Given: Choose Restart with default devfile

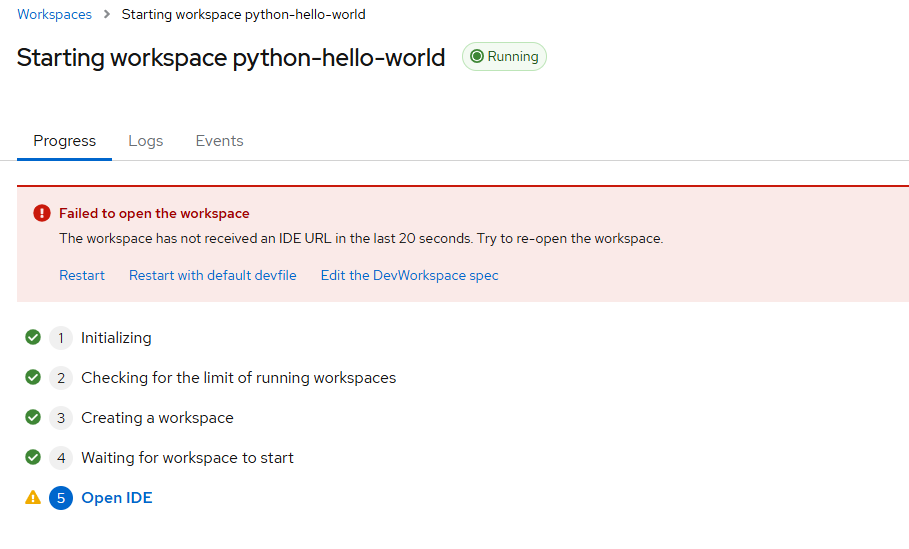Looking at the screenshot, I should 212,275.
